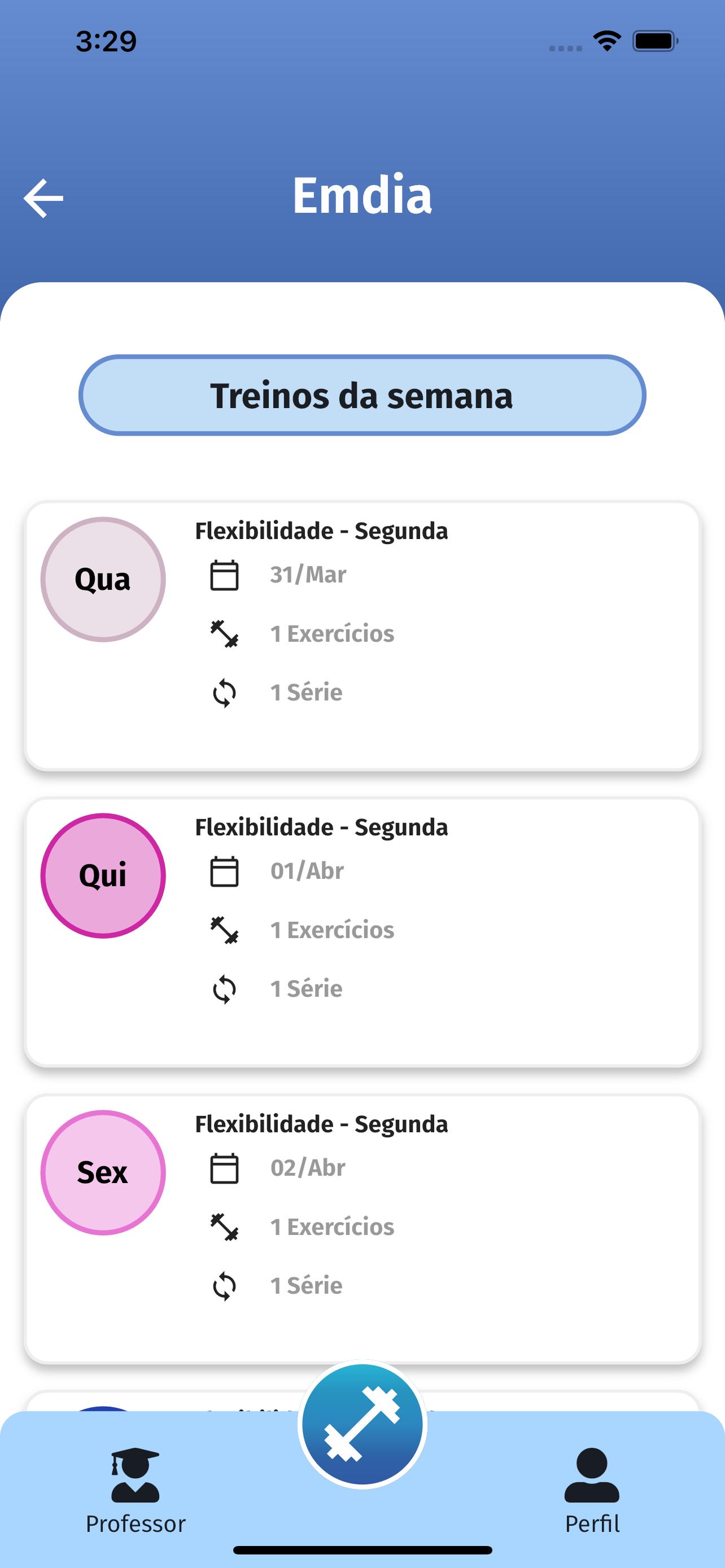Select the Qui day circle

(103, 875)
